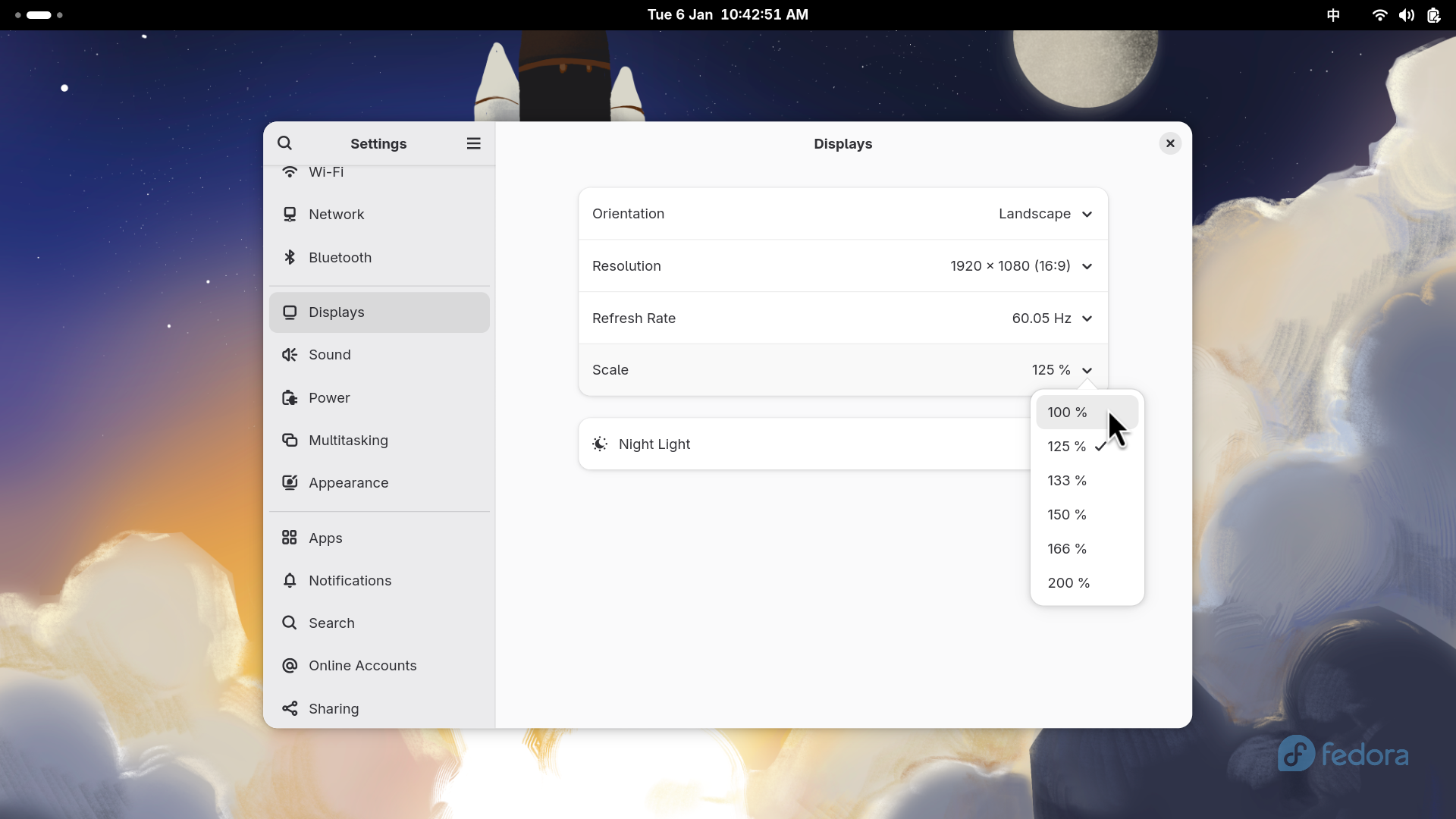
Task: Select 150 % scale option
Action: (x=1068, y=515)
